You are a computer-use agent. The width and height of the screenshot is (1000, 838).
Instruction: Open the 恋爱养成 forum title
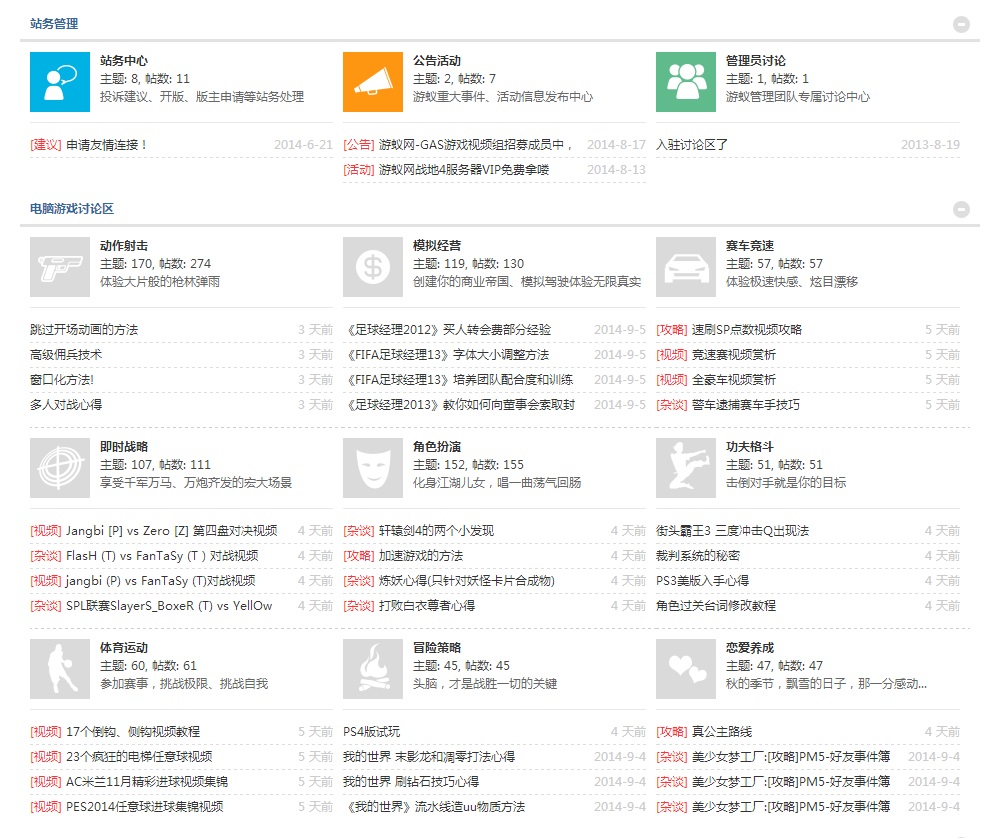tap(750, 647)
